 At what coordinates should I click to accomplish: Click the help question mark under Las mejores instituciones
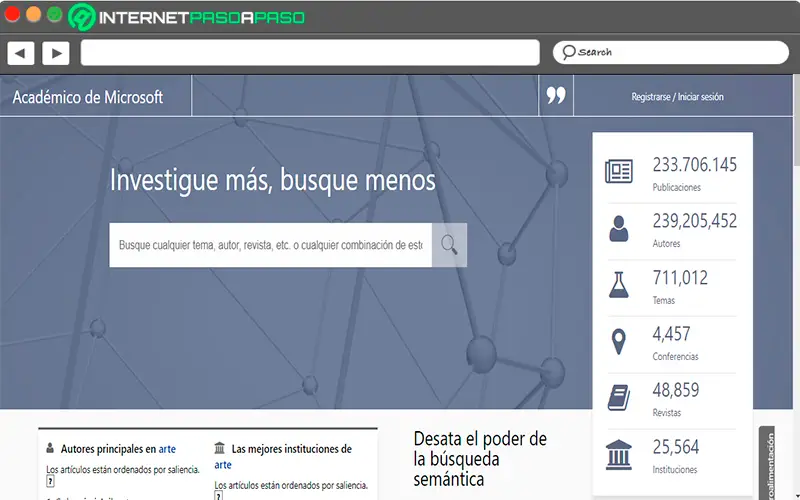tap(218, 495)
